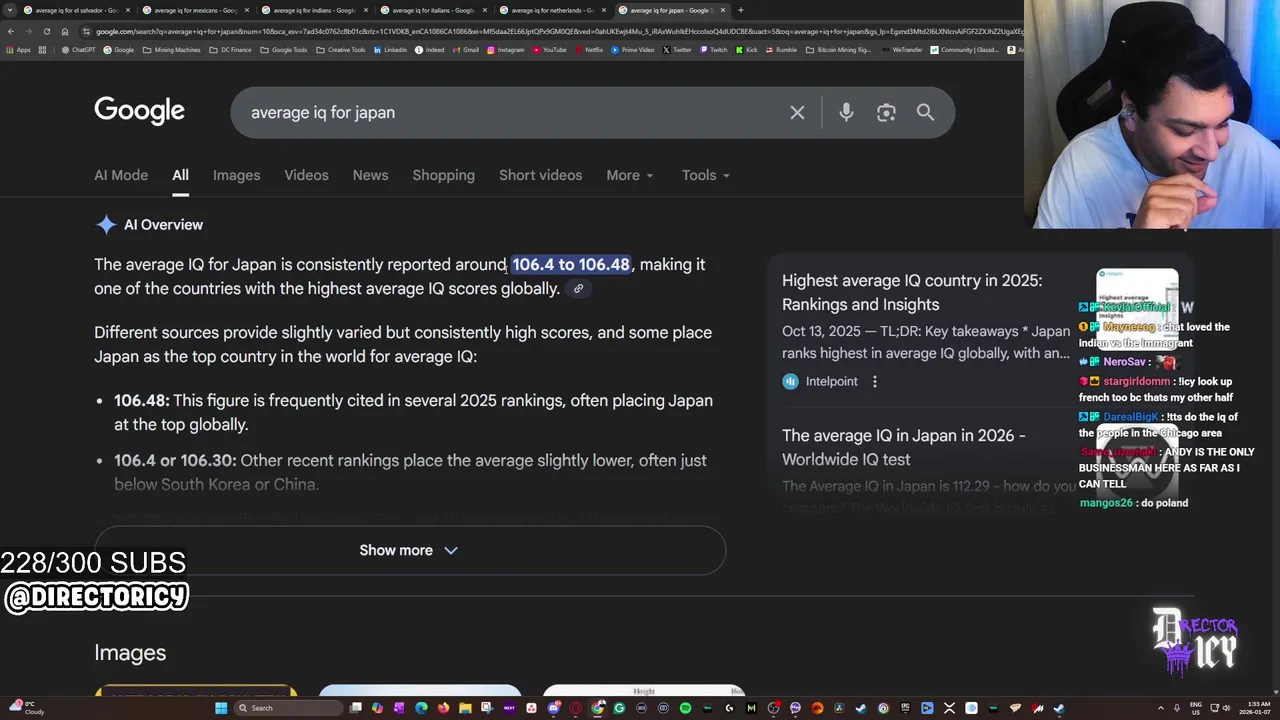Open the Apps shortcut in bookmarks bar
Viewport: 1280px width, 720px height.
tap(19, 49)
